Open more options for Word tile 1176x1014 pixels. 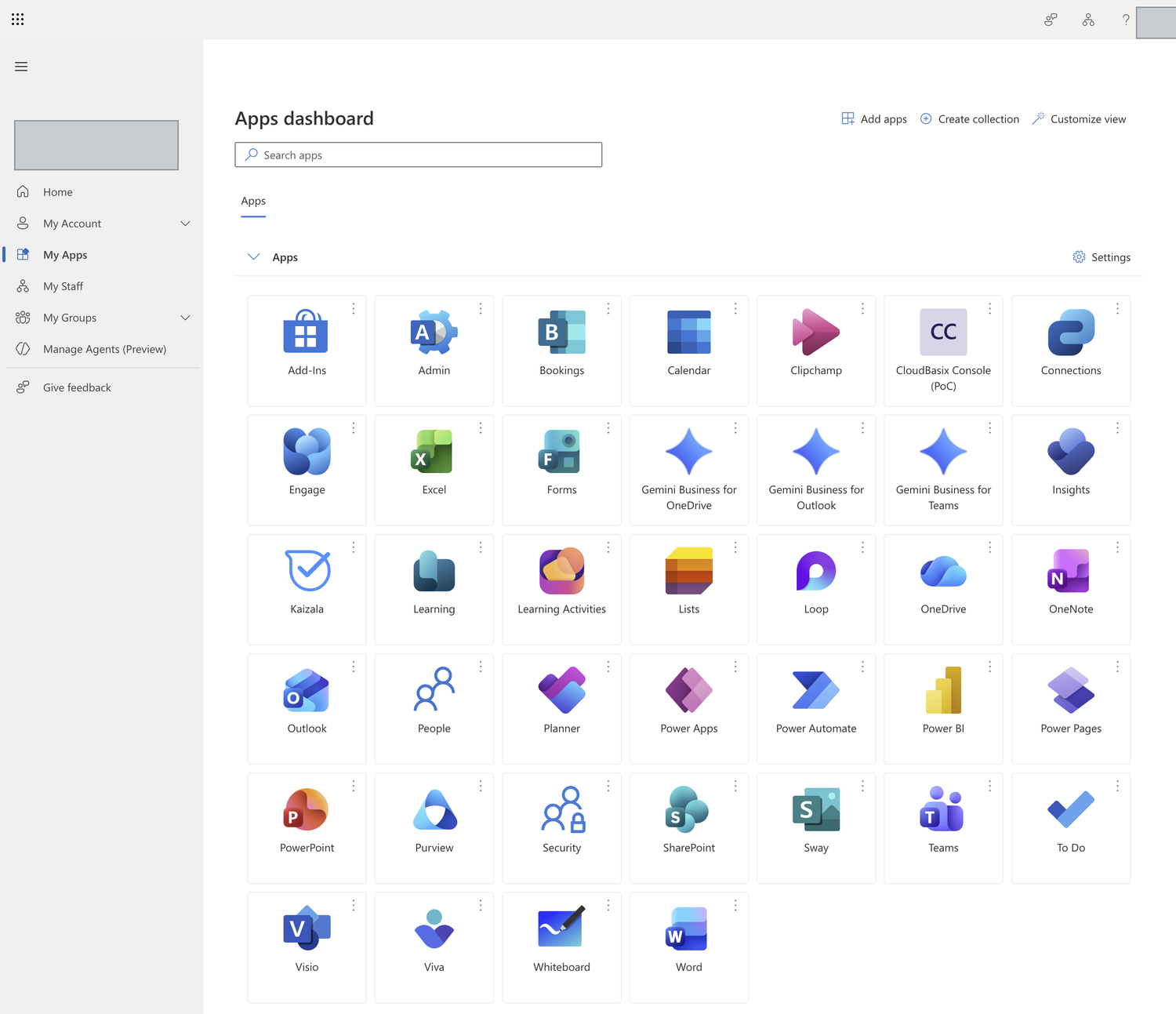click(735, 905)
